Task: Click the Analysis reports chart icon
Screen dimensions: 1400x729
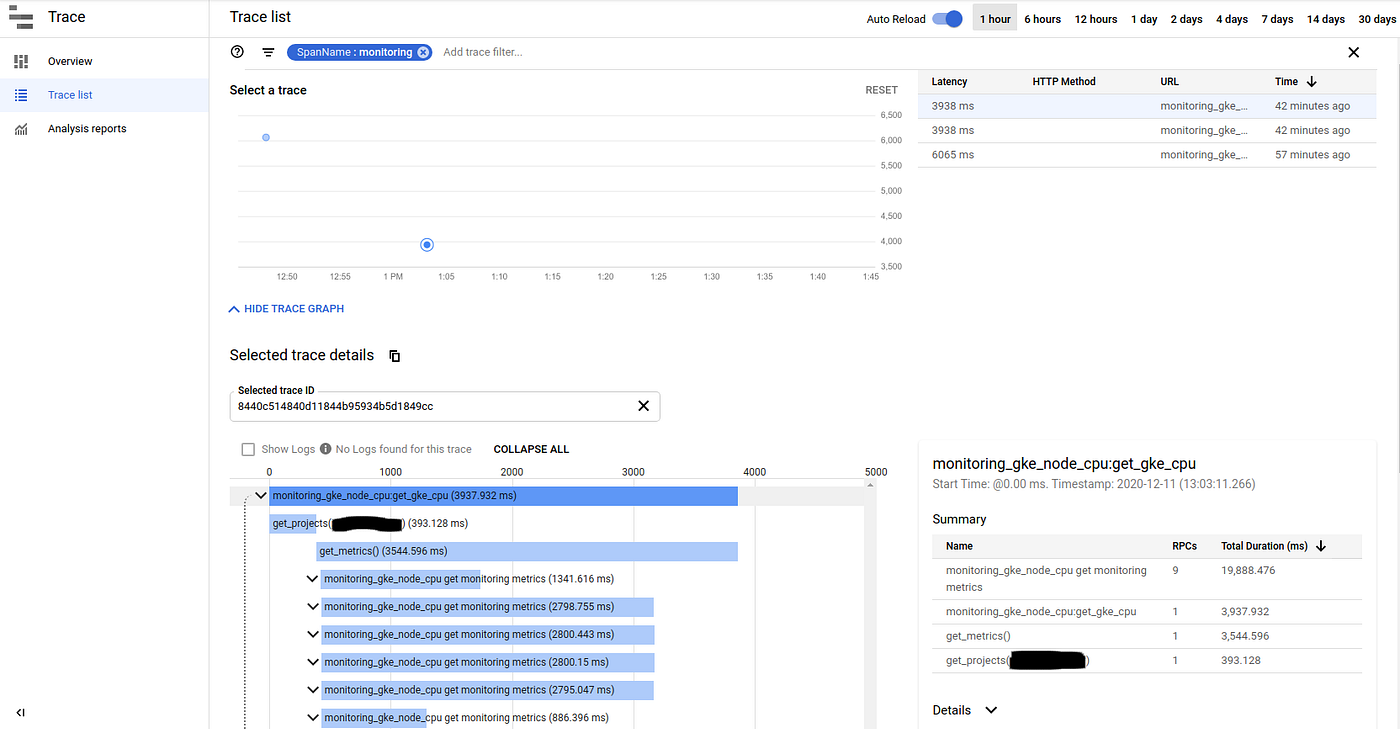Action: [x=21, y=129]
